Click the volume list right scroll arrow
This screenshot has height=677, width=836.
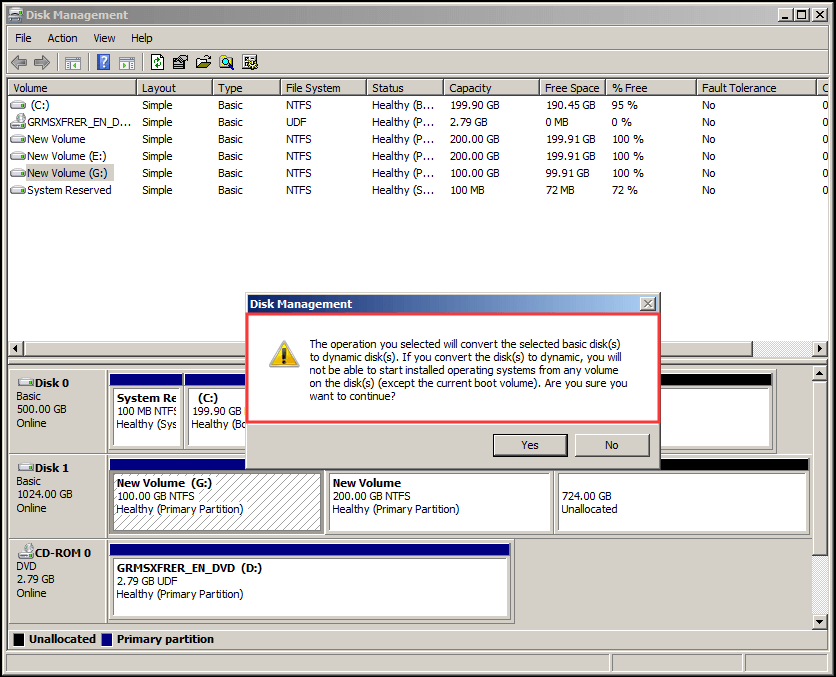pos(819,349)
